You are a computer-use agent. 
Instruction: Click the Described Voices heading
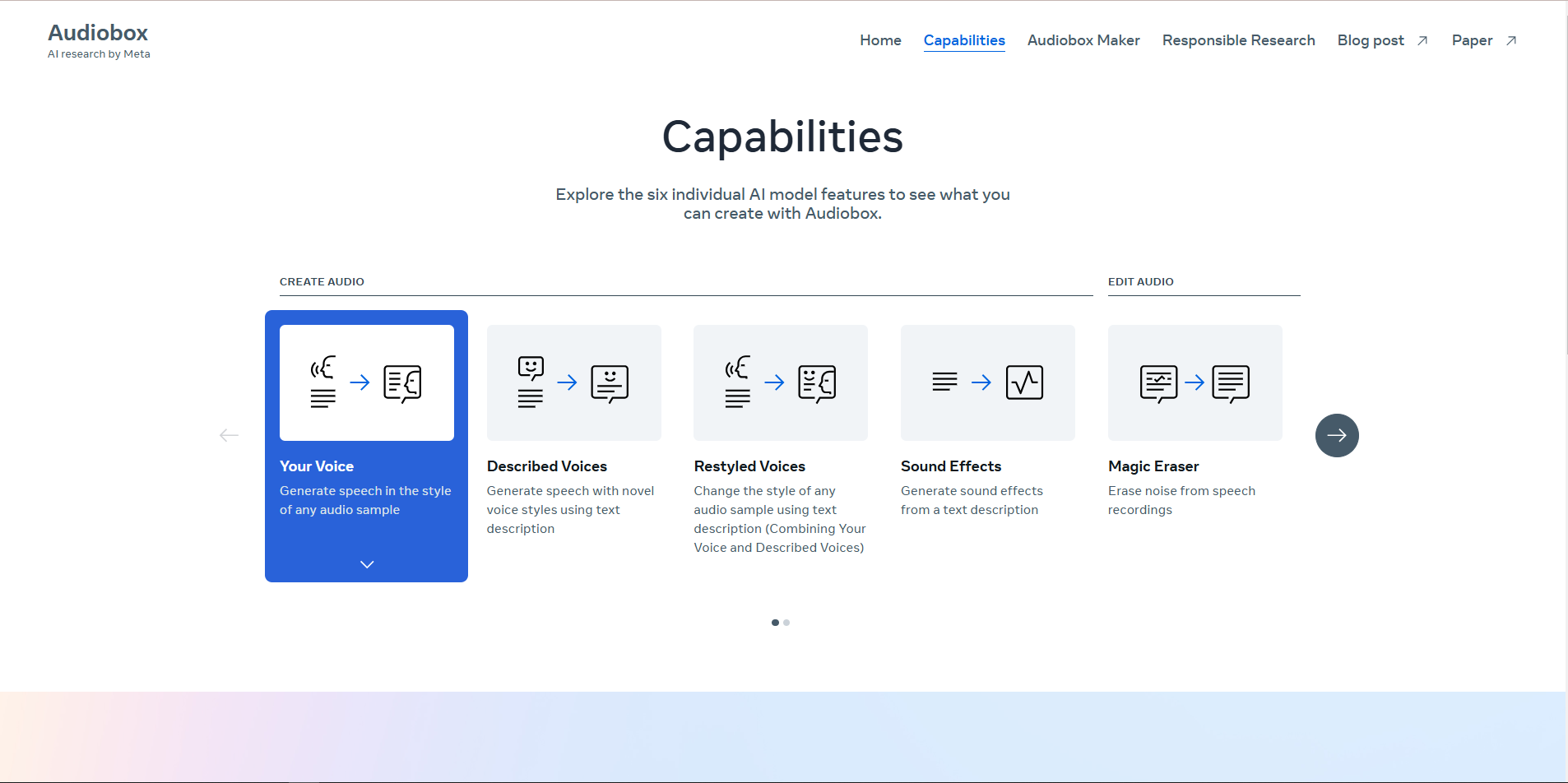(547, 466)
